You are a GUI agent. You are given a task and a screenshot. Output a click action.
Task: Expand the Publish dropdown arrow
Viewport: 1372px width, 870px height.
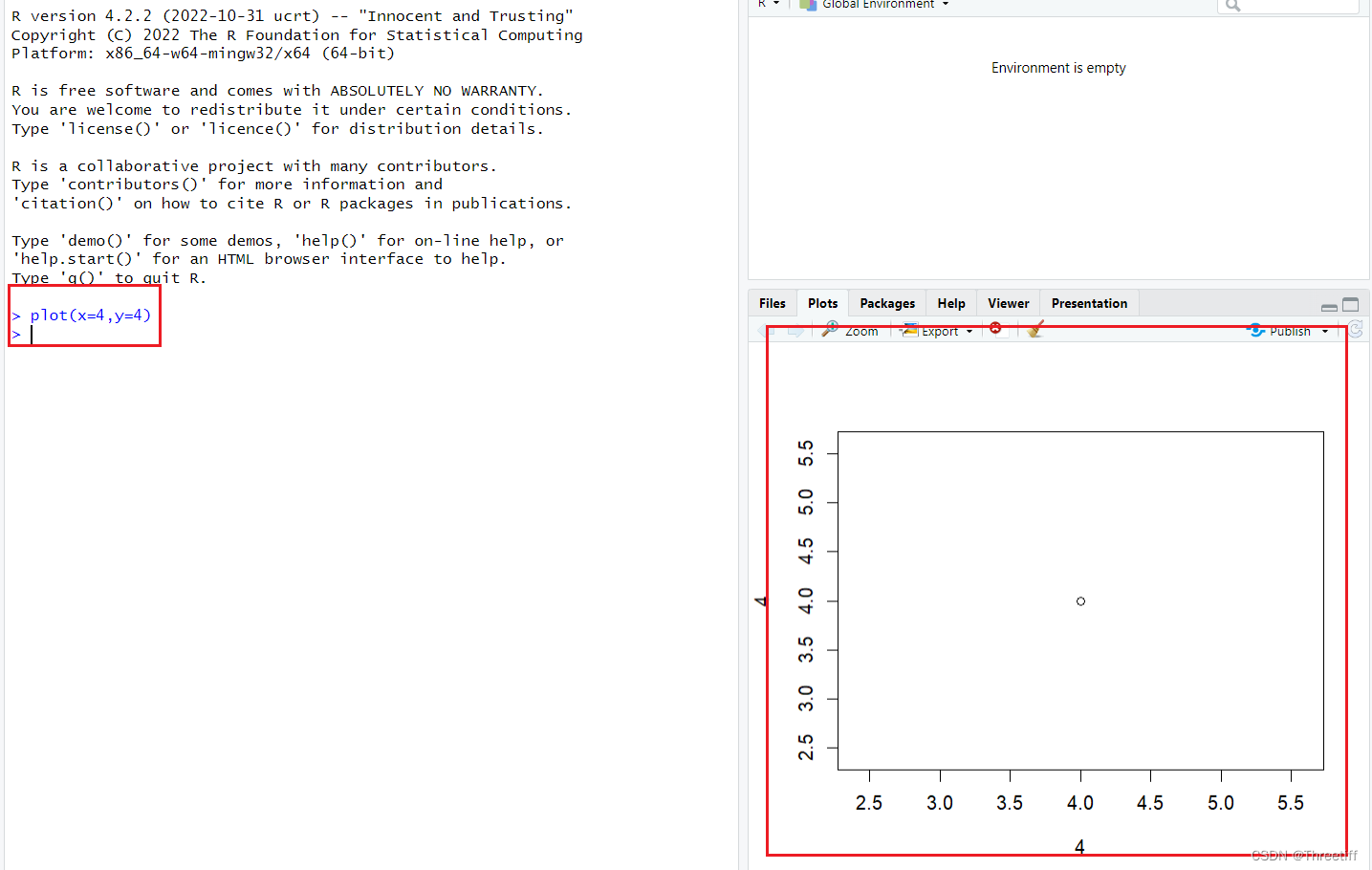pyautogui.click(x=1325, y=332)
